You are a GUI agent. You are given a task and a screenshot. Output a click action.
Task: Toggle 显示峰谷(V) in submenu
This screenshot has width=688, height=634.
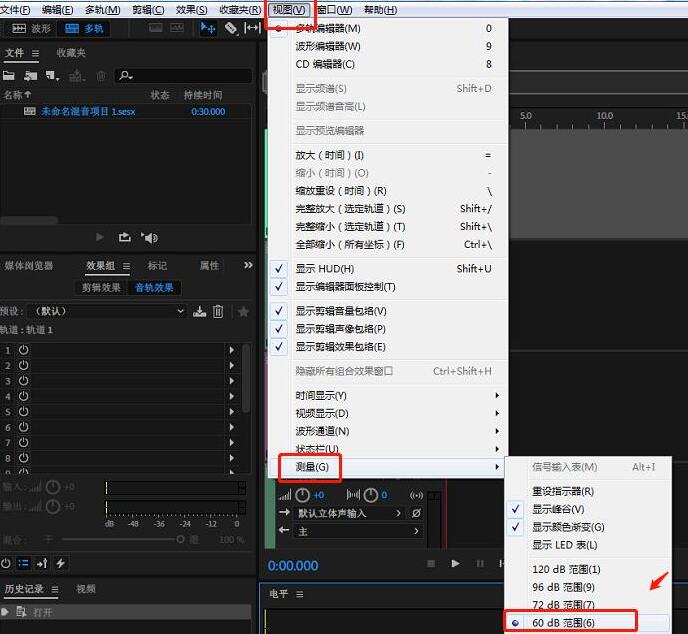[x=588, y=509]
